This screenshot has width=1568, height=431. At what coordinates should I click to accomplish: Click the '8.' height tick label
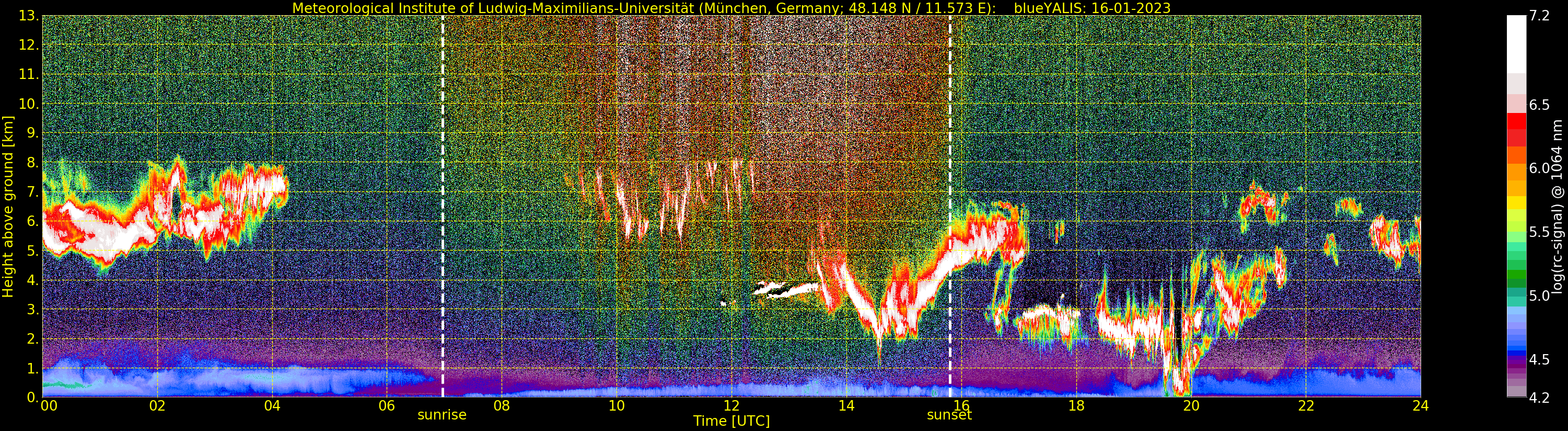(33, 163)
